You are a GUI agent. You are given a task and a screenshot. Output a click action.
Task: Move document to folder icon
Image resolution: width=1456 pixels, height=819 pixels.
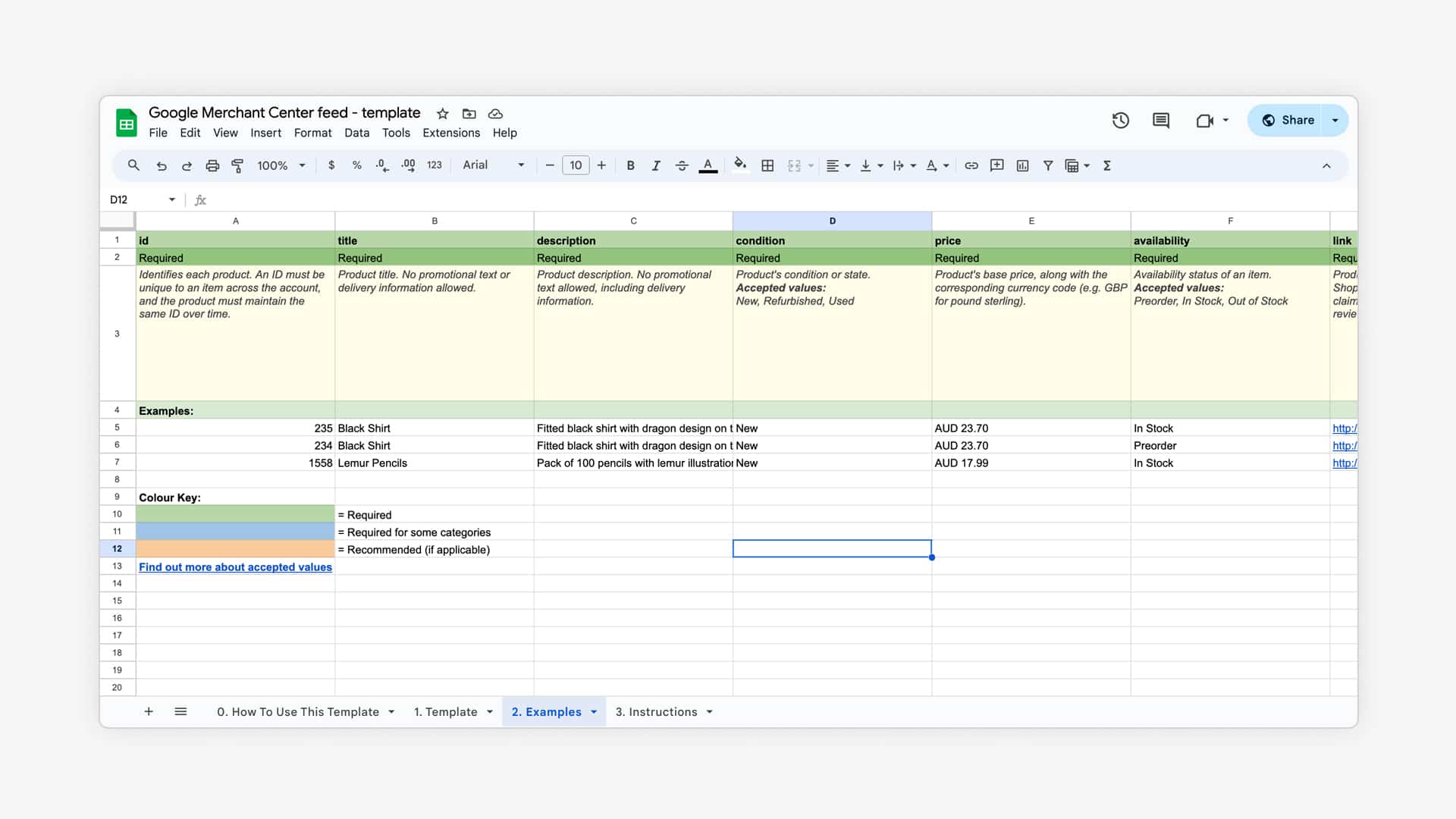(469, 114)
